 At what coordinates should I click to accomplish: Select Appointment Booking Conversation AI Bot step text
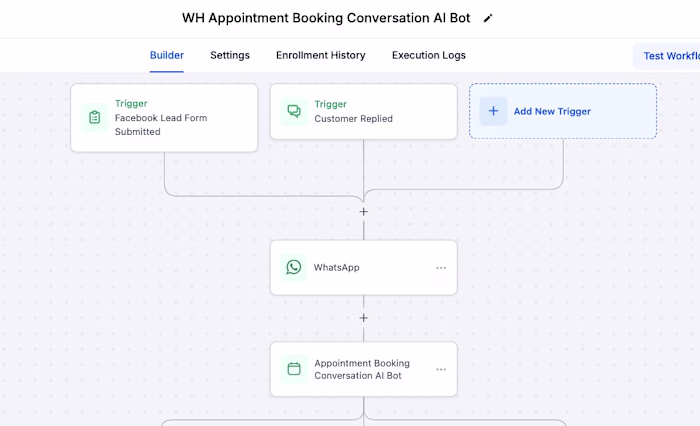362,369
